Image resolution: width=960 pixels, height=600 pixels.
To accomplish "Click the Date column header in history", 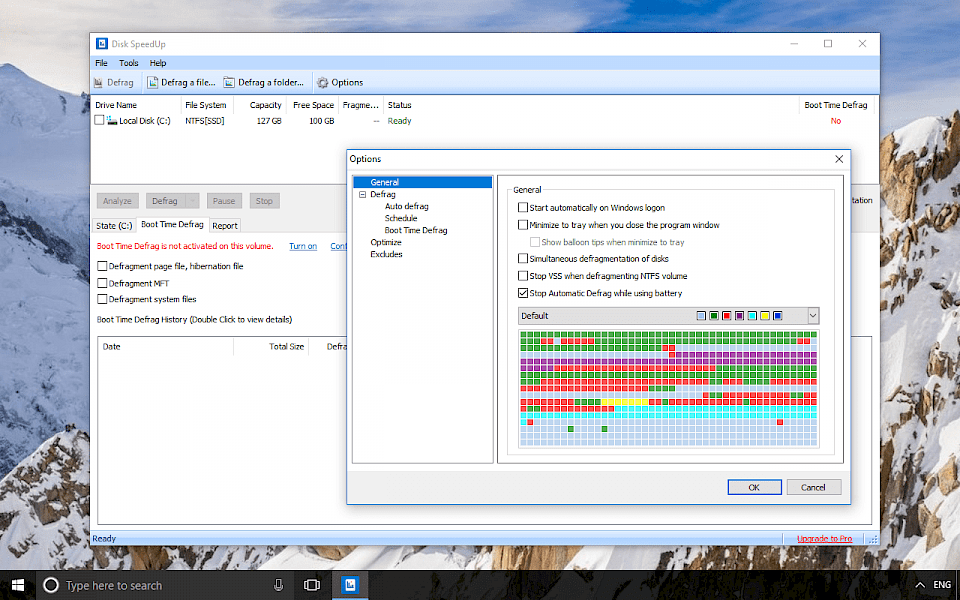I will tap(165, 347).
